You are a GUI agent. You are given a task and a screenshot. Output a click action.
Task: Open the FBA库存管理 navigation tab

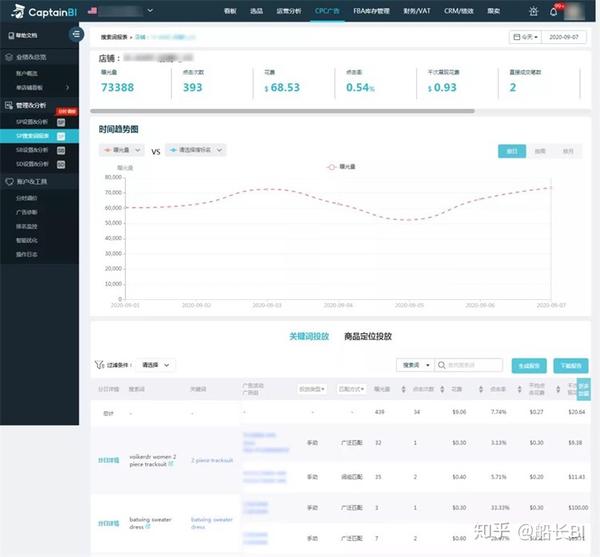[371, 11]
